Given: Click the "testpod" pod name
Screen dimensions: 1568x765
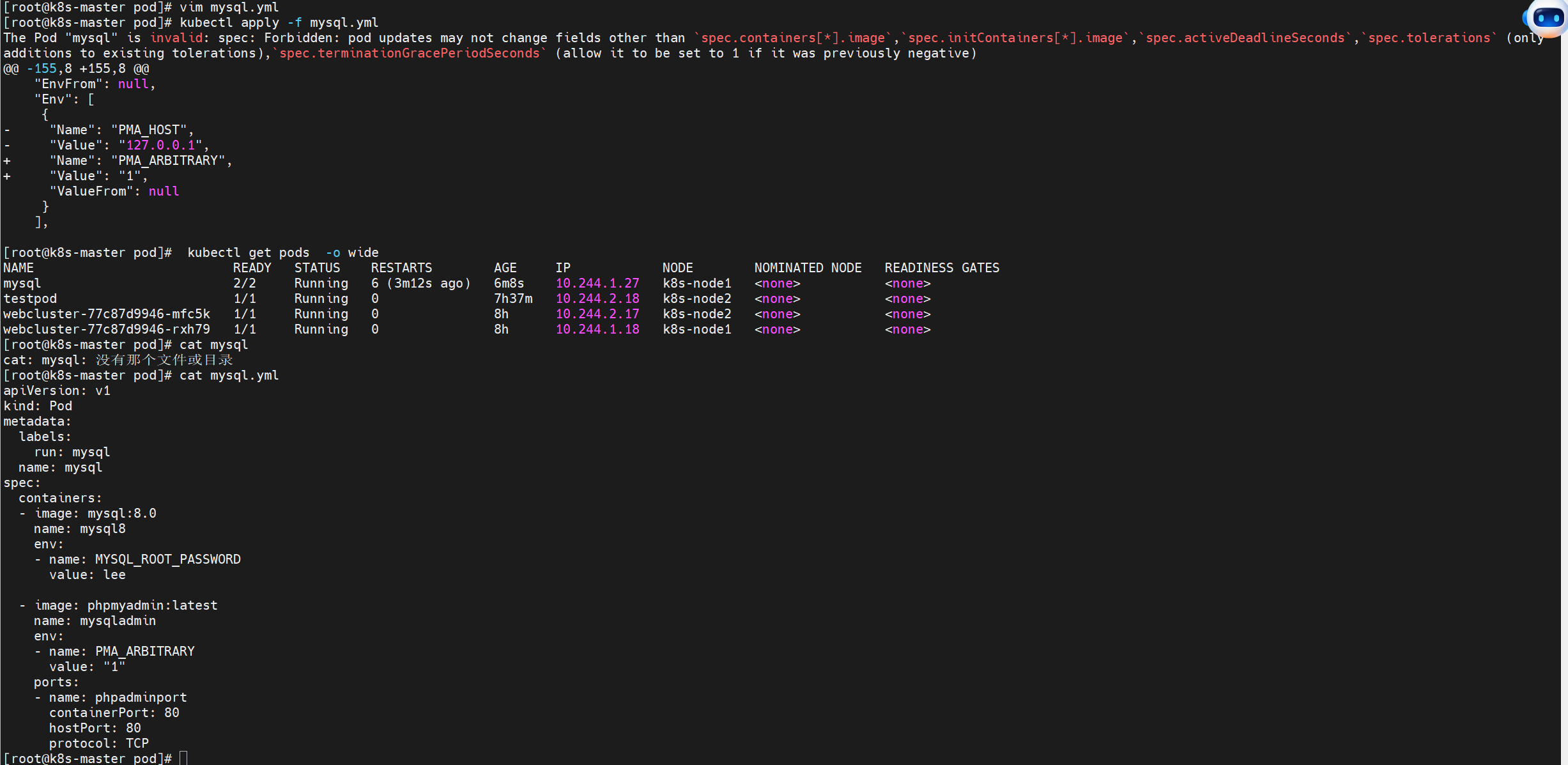Looking at the screenshot, I should (x=30, y=298).
